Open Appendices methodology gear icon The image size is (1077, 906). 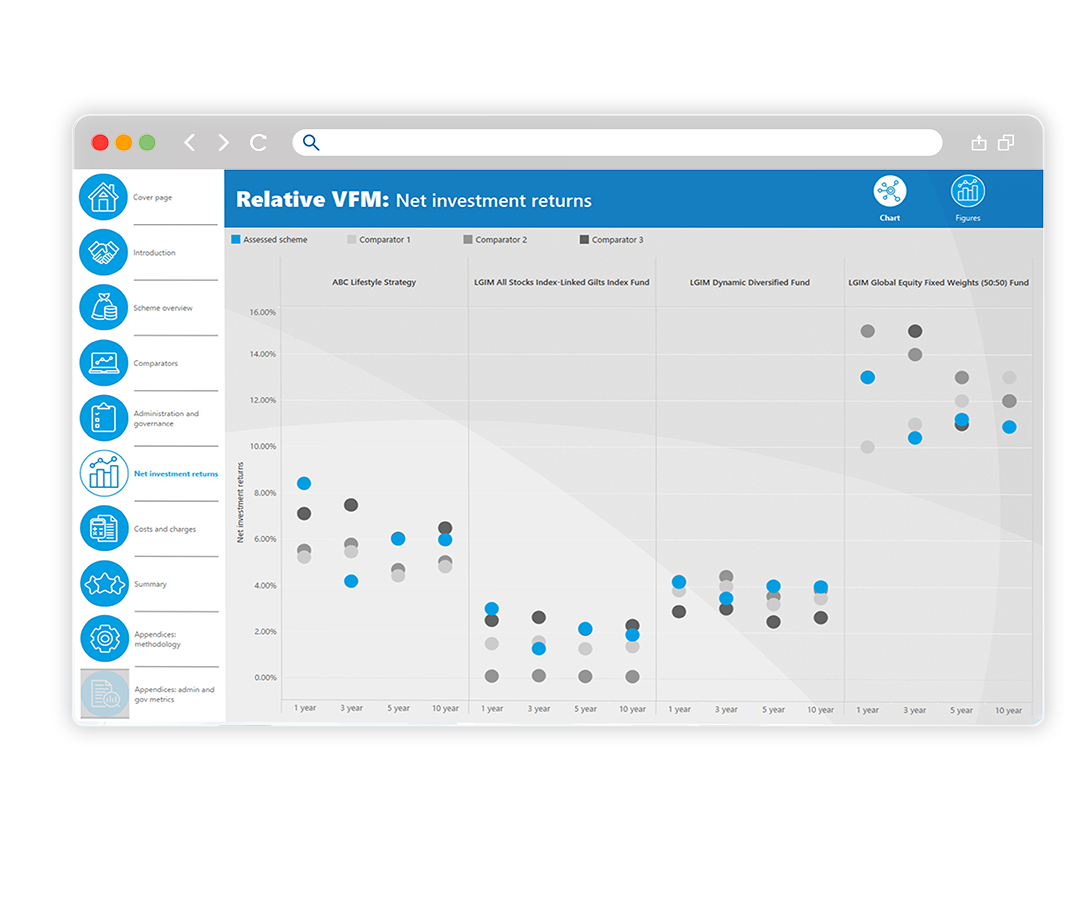[103, 639]
